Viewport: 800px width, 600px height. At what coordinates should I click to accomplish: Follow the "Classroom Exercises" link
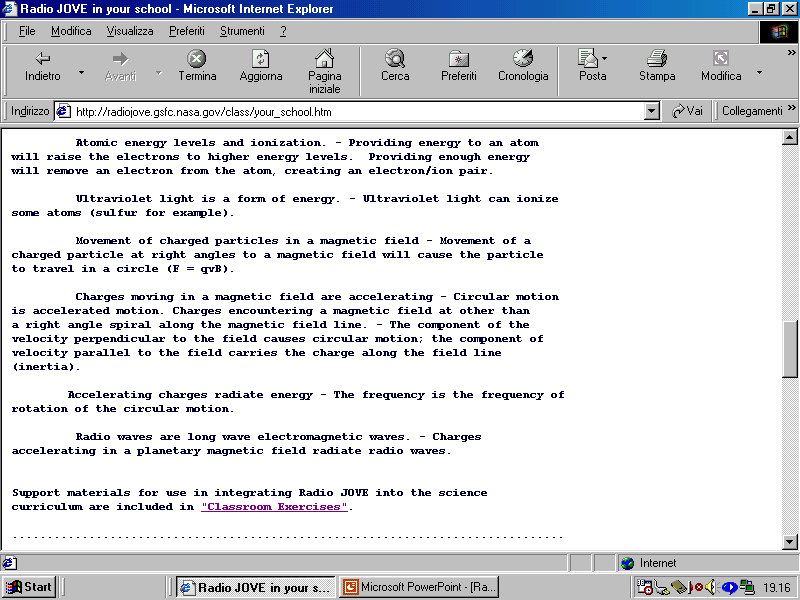point(274,507)
